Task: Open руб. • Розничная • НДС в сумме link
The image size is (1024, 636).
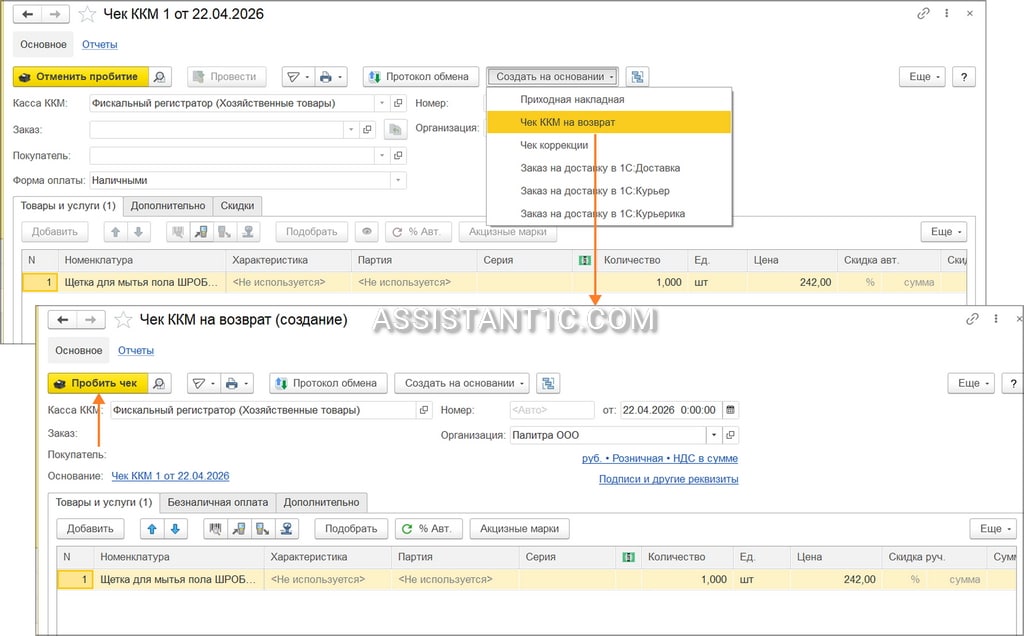Action: pyautogui.click(x=660, y=458)
